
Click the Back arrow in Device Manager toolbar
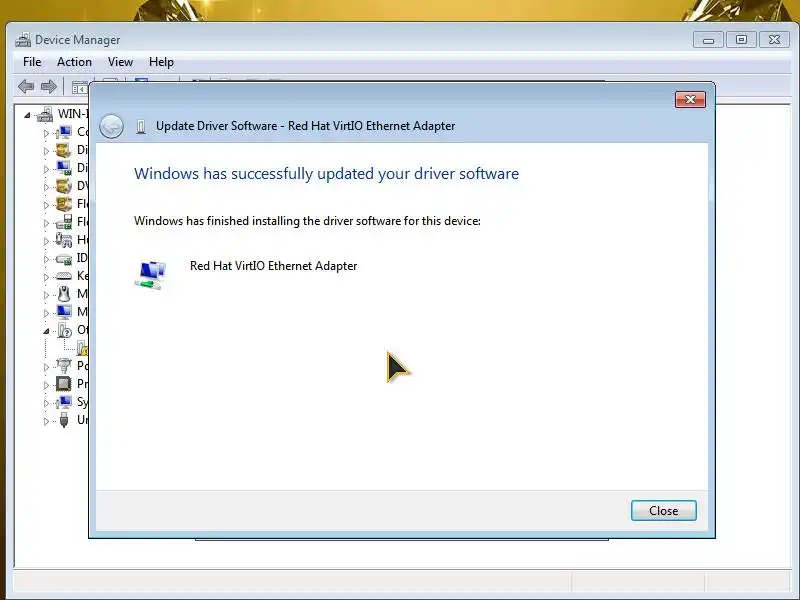coord(26,87)
